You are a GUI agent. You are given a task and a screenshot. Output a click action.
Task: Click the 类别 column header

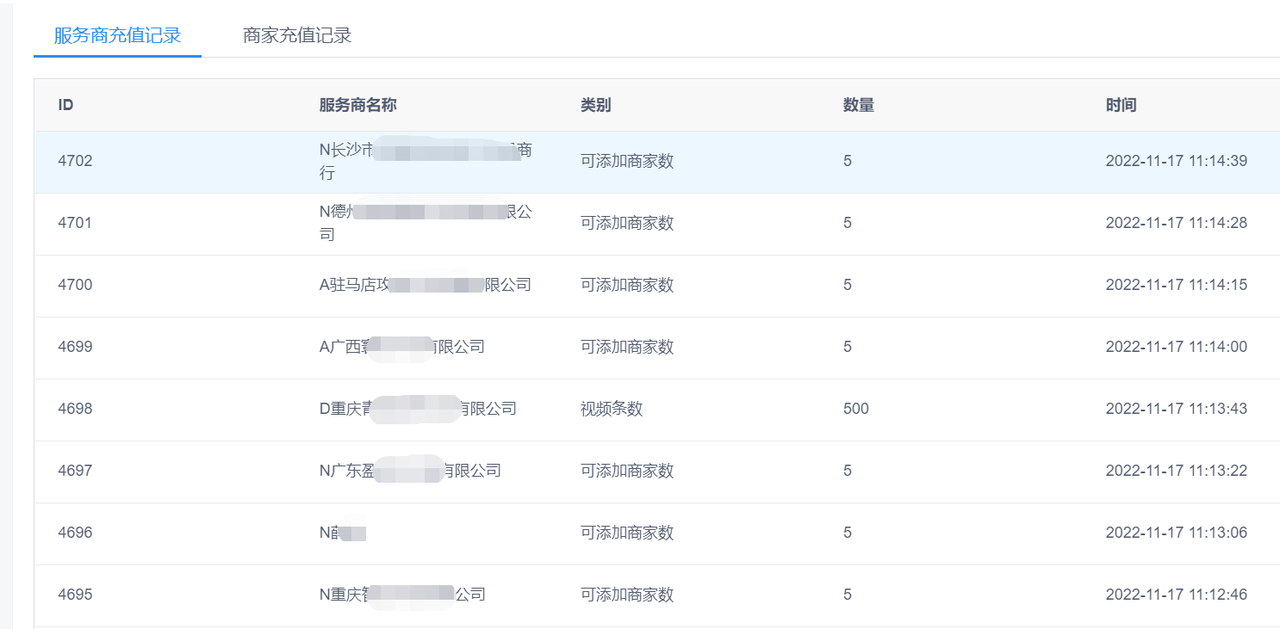pos(596,105)
